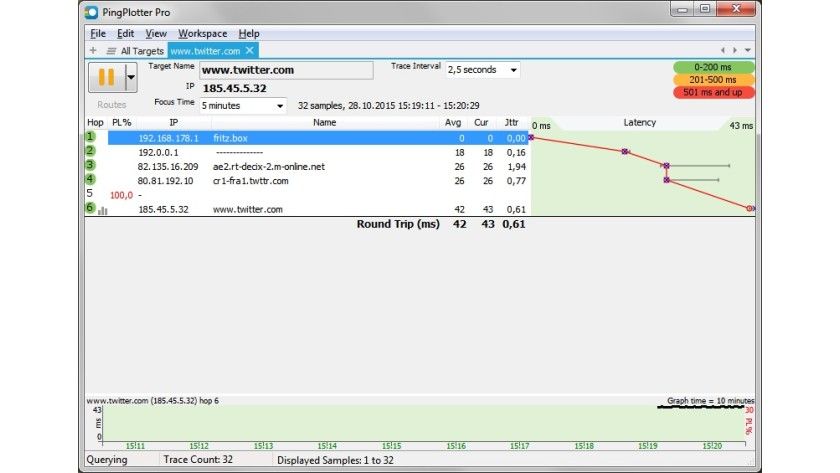Click the Routes button
Image resolution: width=840 pixels, height=473 pixels.
[x=112, y=104]
